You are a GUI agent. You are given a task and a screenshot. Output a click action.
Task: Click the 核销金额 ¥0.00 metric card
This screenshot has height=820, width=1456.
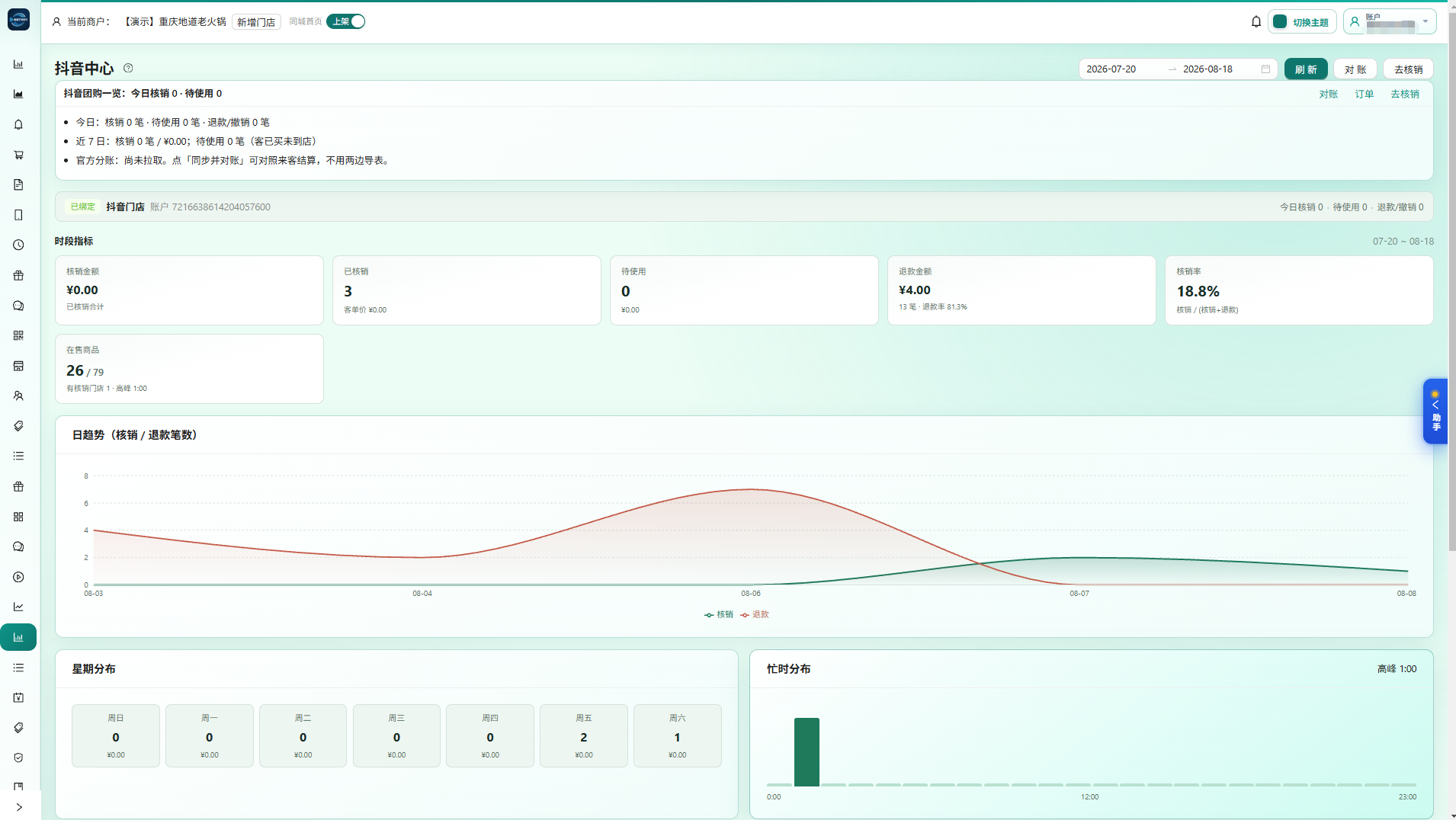[x=189, y=290]
